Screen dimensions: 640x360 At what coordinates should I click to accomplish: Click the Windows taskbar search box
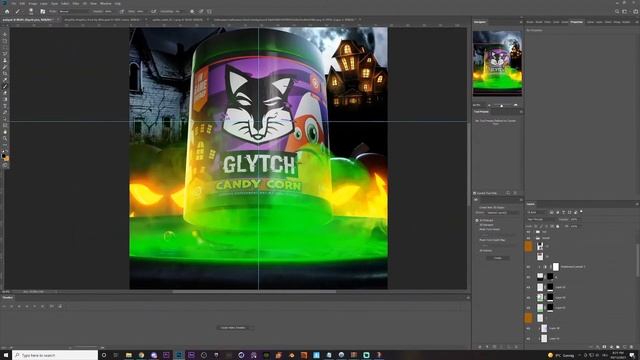(x=56, y=355)
